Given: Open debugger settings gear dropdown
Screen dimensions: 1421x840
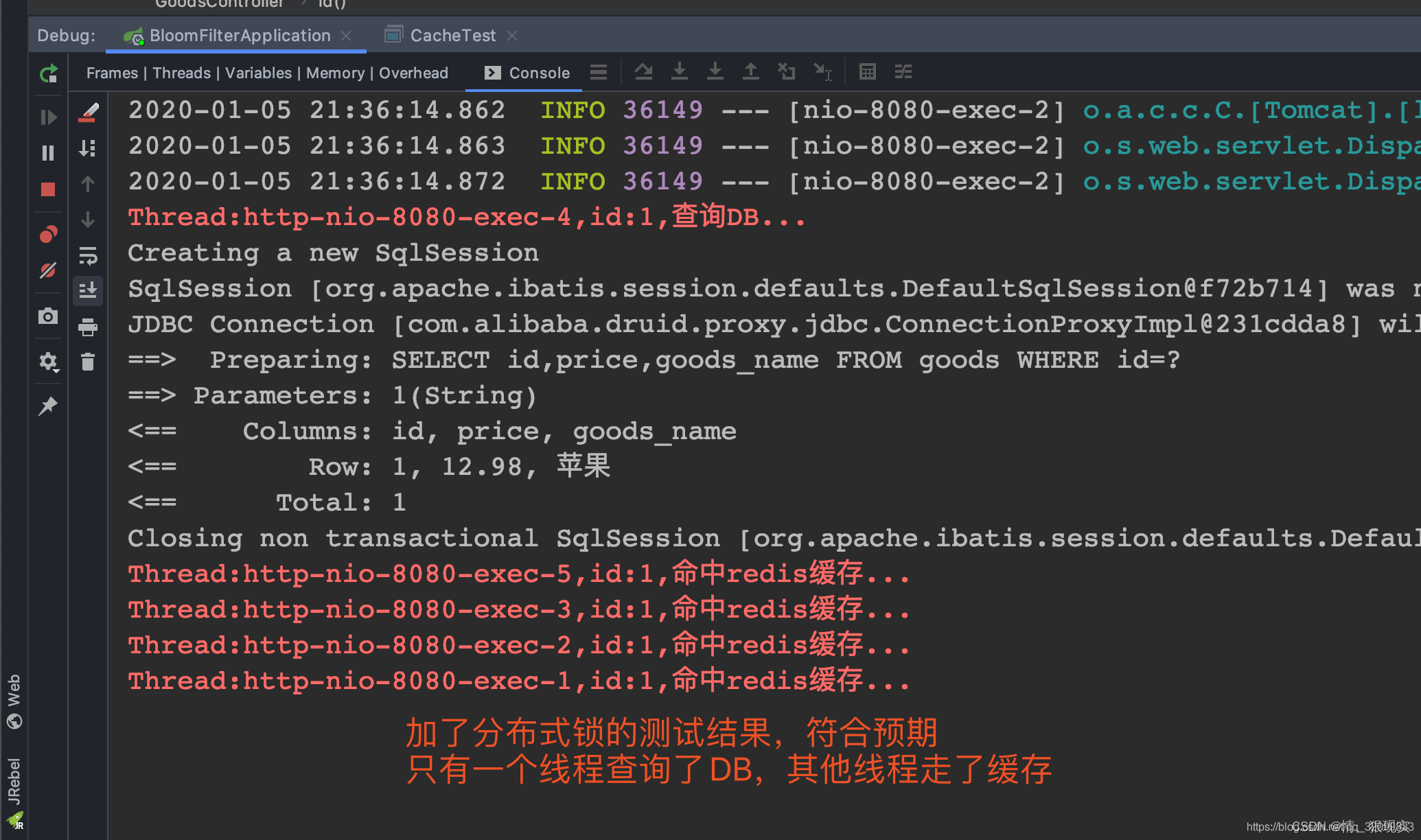Looking at the screenshot, I should (x=48, y=362).
